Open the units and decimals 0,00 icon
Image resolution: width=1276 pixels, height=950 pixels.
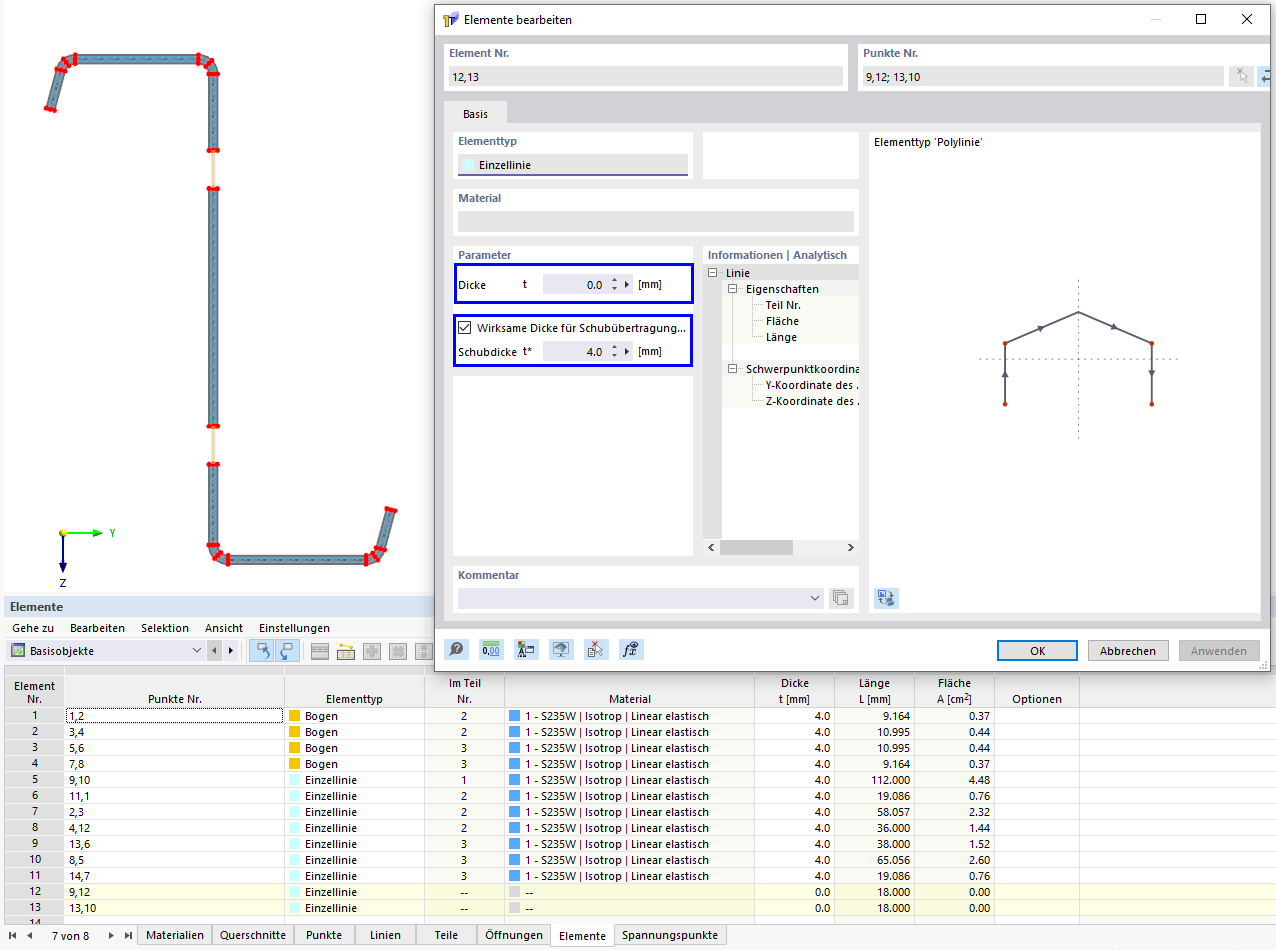491,650
